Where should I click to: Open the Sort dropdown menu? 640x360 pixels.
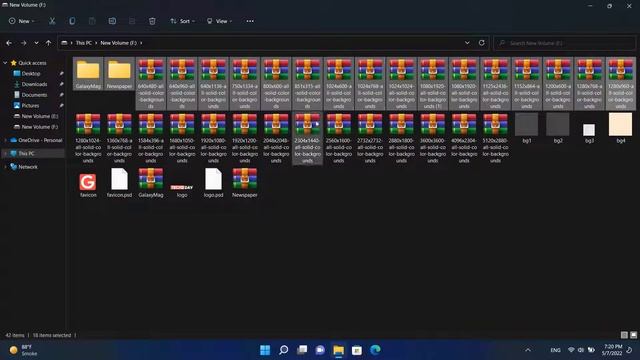point(182,21)
